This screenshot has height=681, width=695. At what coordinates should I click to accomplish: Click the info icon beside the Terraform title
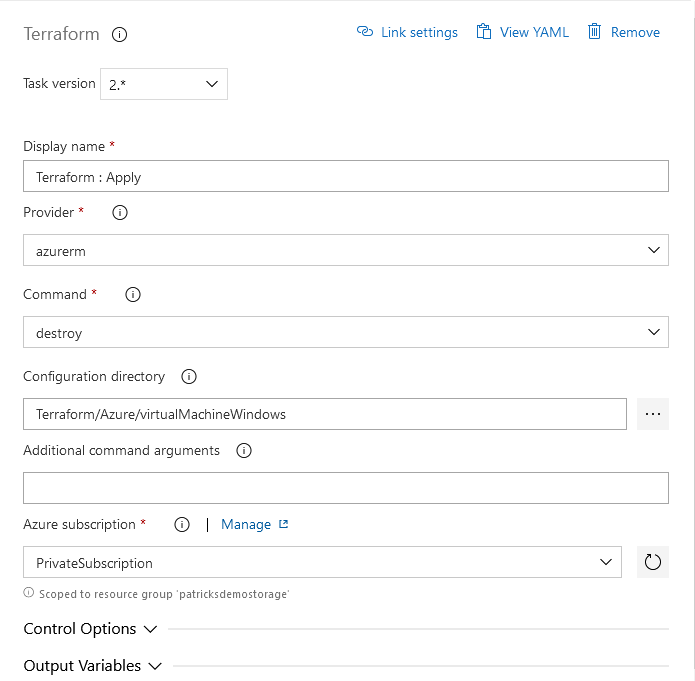click(x=119, y=34)
